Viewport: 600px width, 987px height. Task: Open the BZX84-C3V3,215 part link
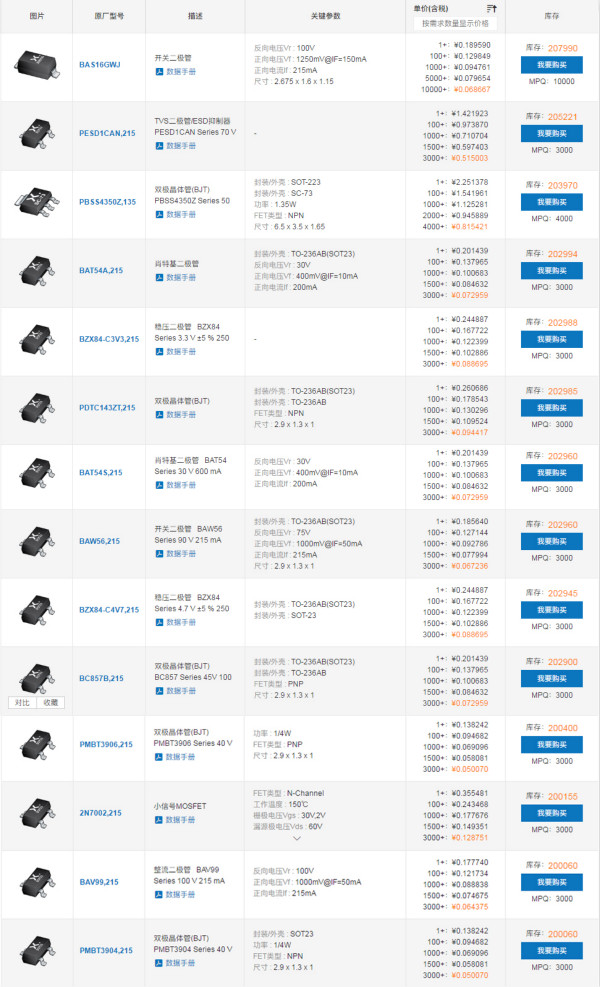(x=109, y=339)
